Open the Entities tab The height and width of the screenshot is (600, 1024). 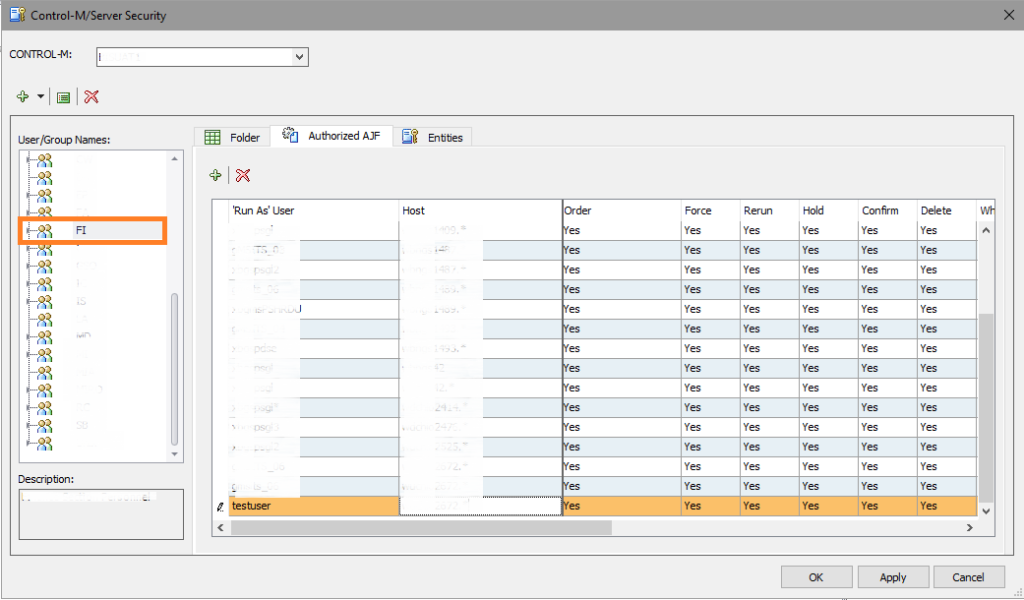click(x=432, y=137)
